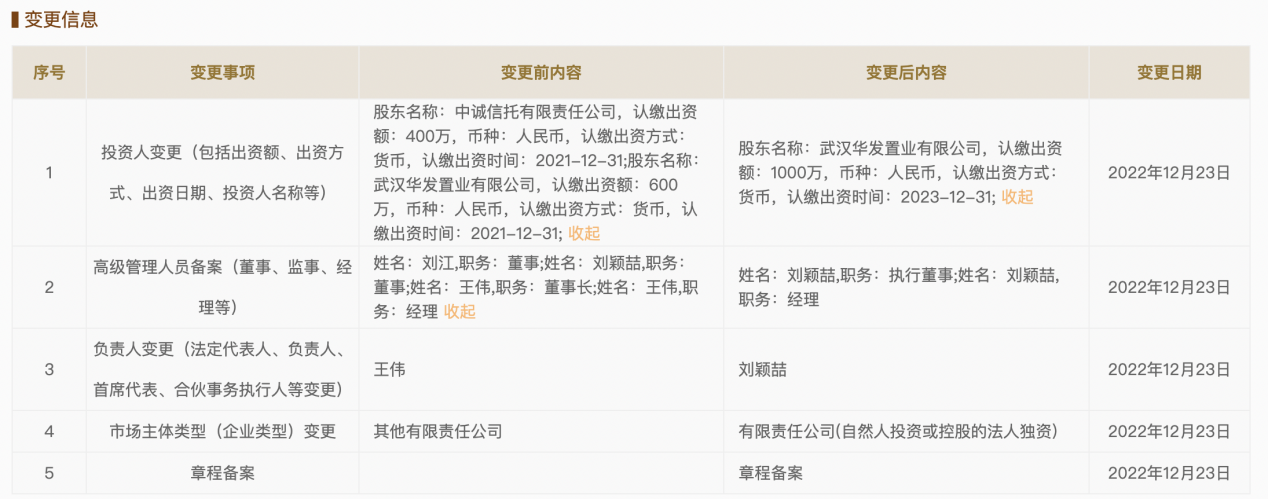Viewport: 1268px width, 499px height.
Task: Click the date 2022年12月23日 in the 高级管理人员备案 row
Action: click(x=1169, y=287)
